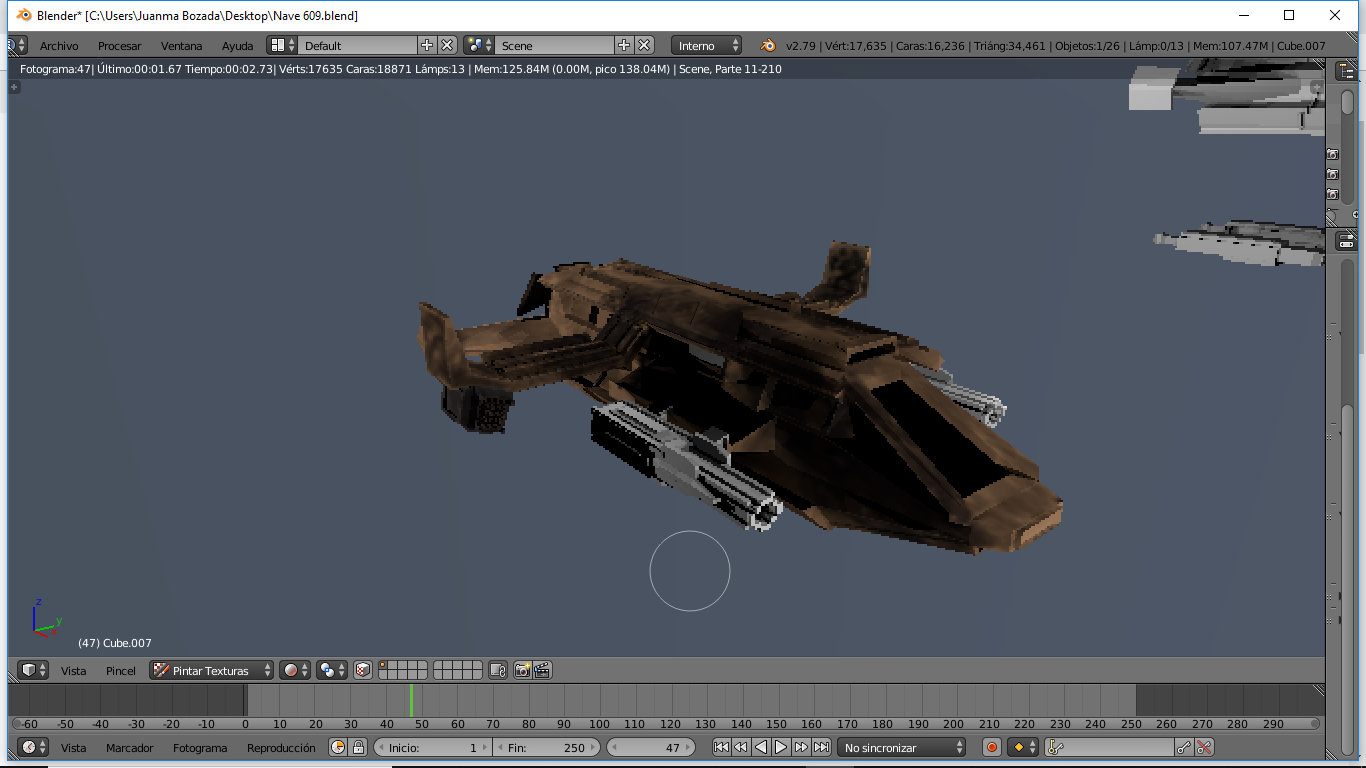This screenshot has height=768, width=1366.
Task: Open the Interno render engine dropdown
Action: pos(707,45)
